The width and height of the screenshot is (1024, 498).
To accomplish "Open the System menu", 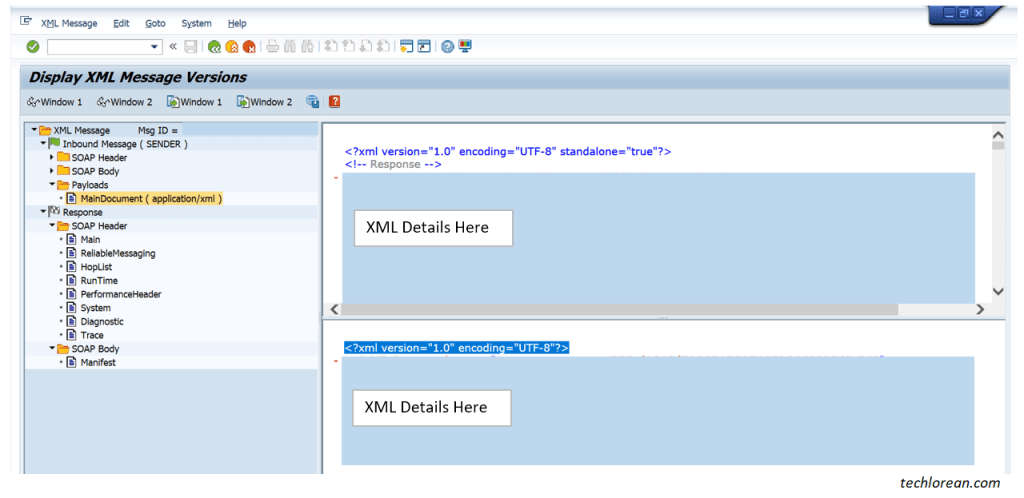I will point(197,23).
